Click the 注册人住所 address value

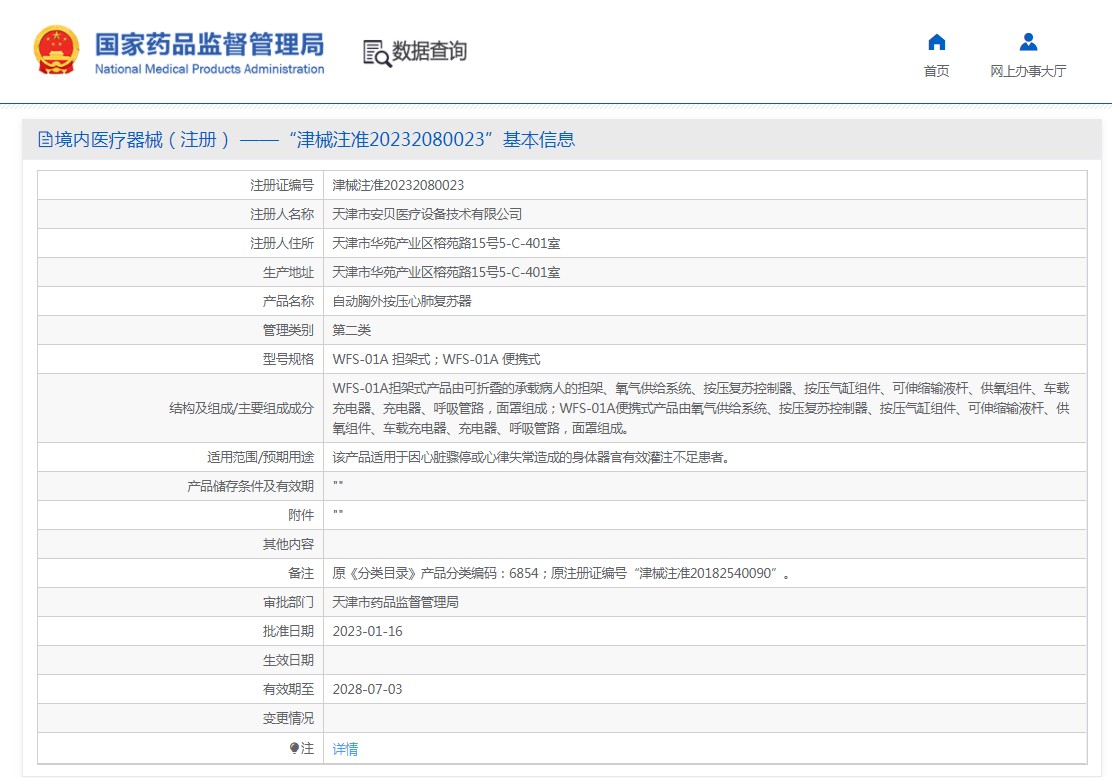(446, 243)
